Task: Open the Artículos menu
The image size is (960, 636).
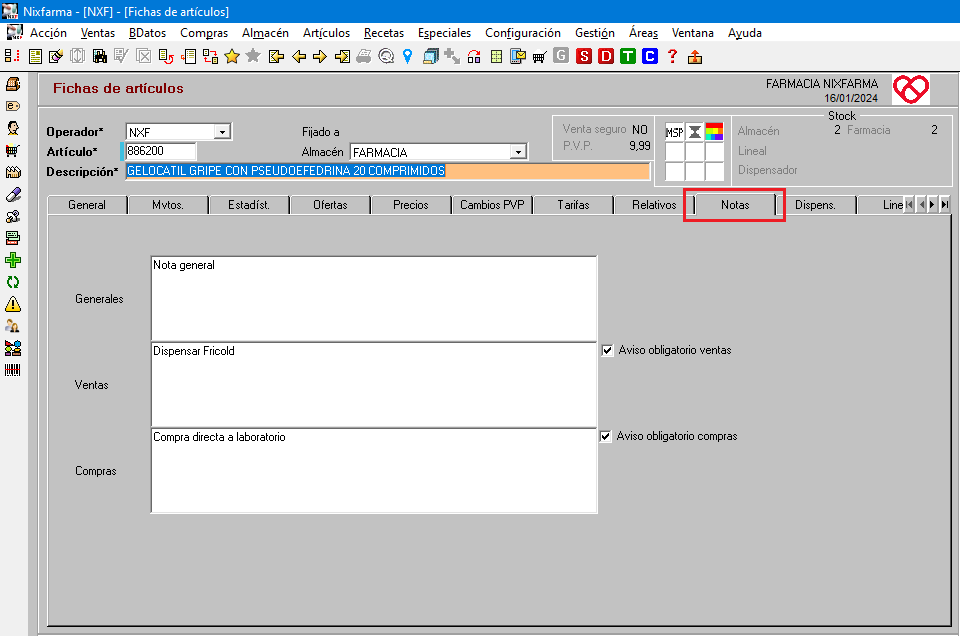Action: pyautogui.click(x=326, y=32)
